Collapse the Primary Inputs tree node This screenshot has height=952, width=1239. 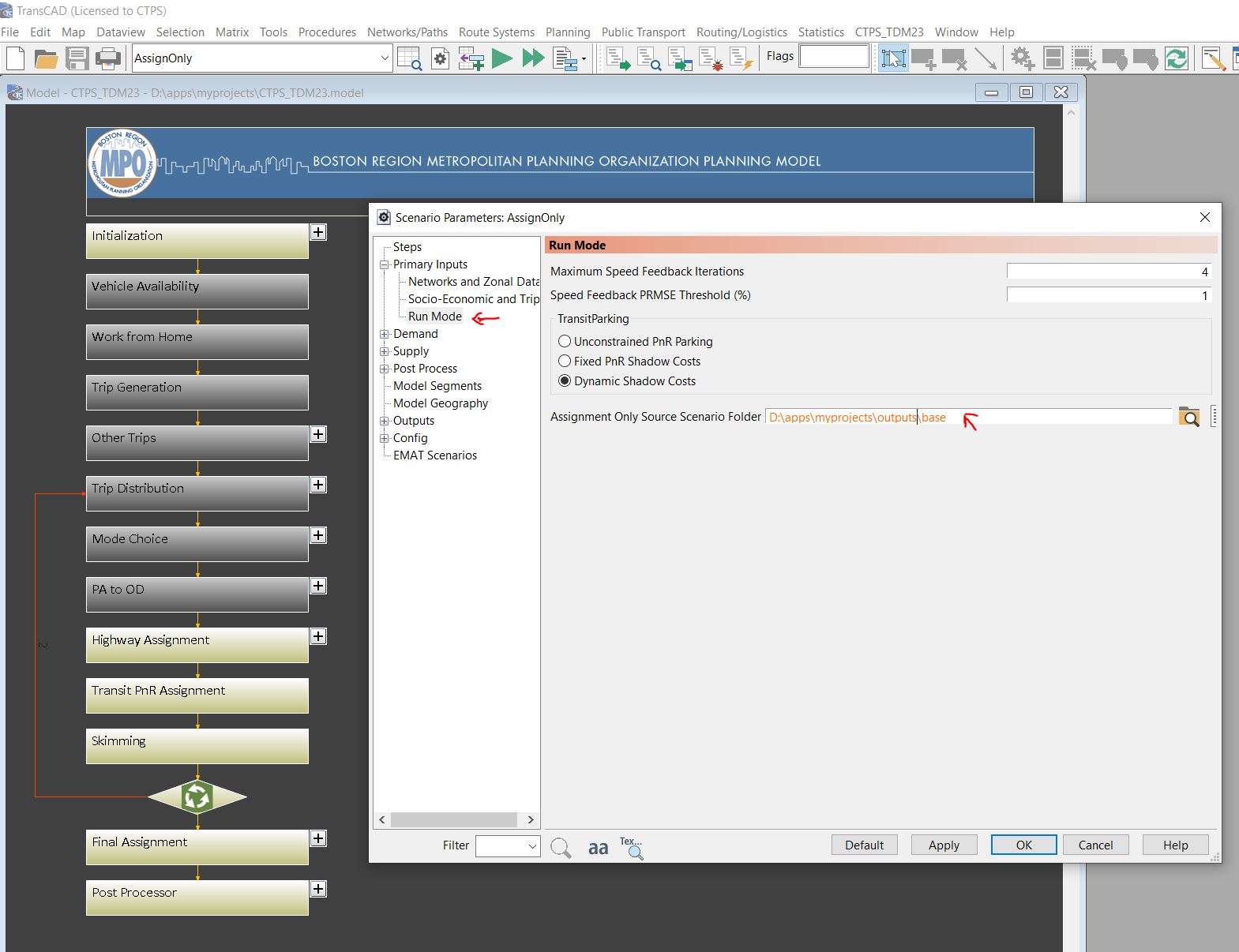(385, 264)
